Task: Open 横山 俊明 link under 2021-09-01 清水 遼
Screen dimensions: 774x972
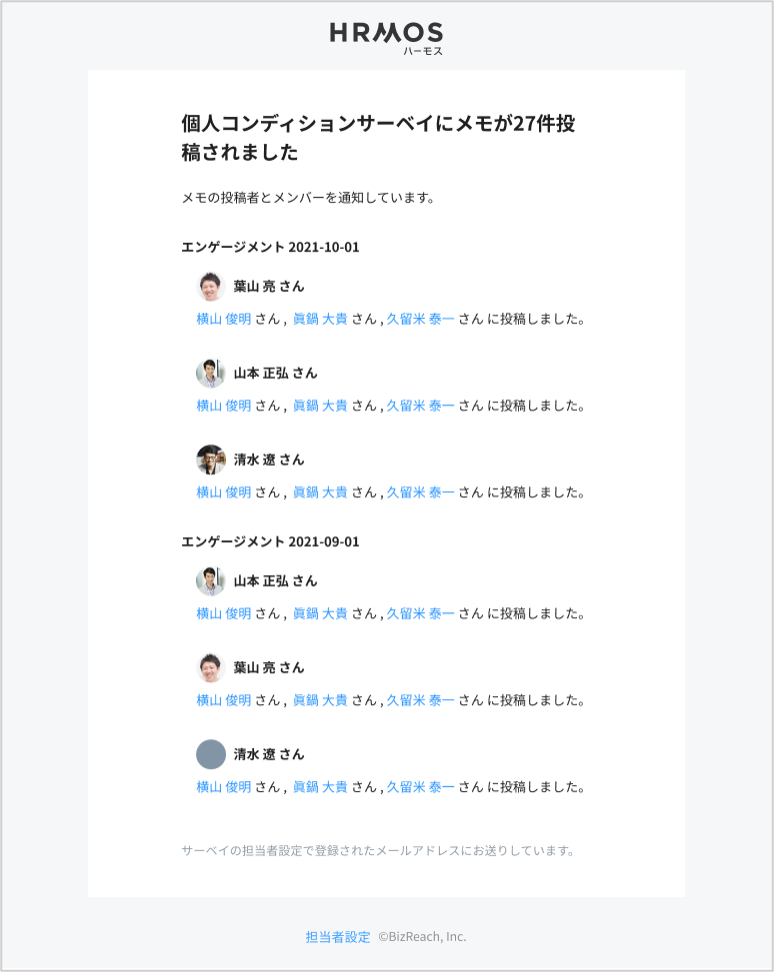Action: point(224,787)
